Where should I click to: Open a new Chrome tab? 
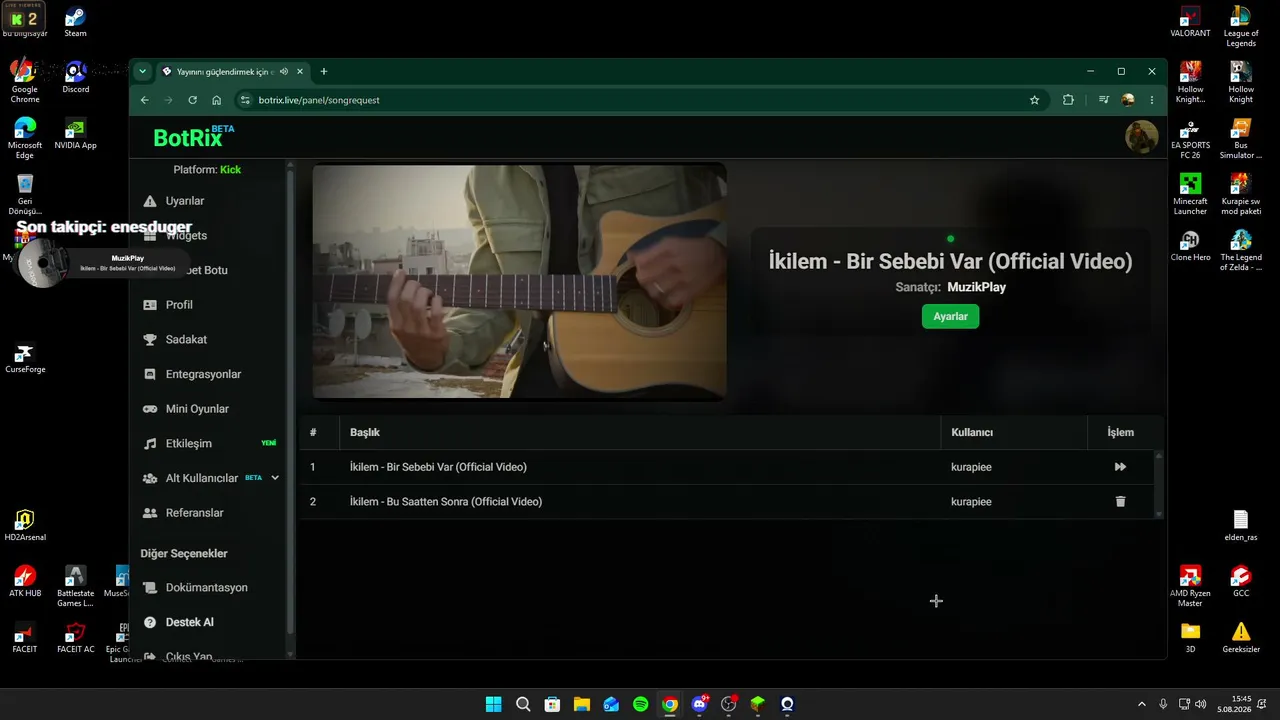tap(323, 72)
